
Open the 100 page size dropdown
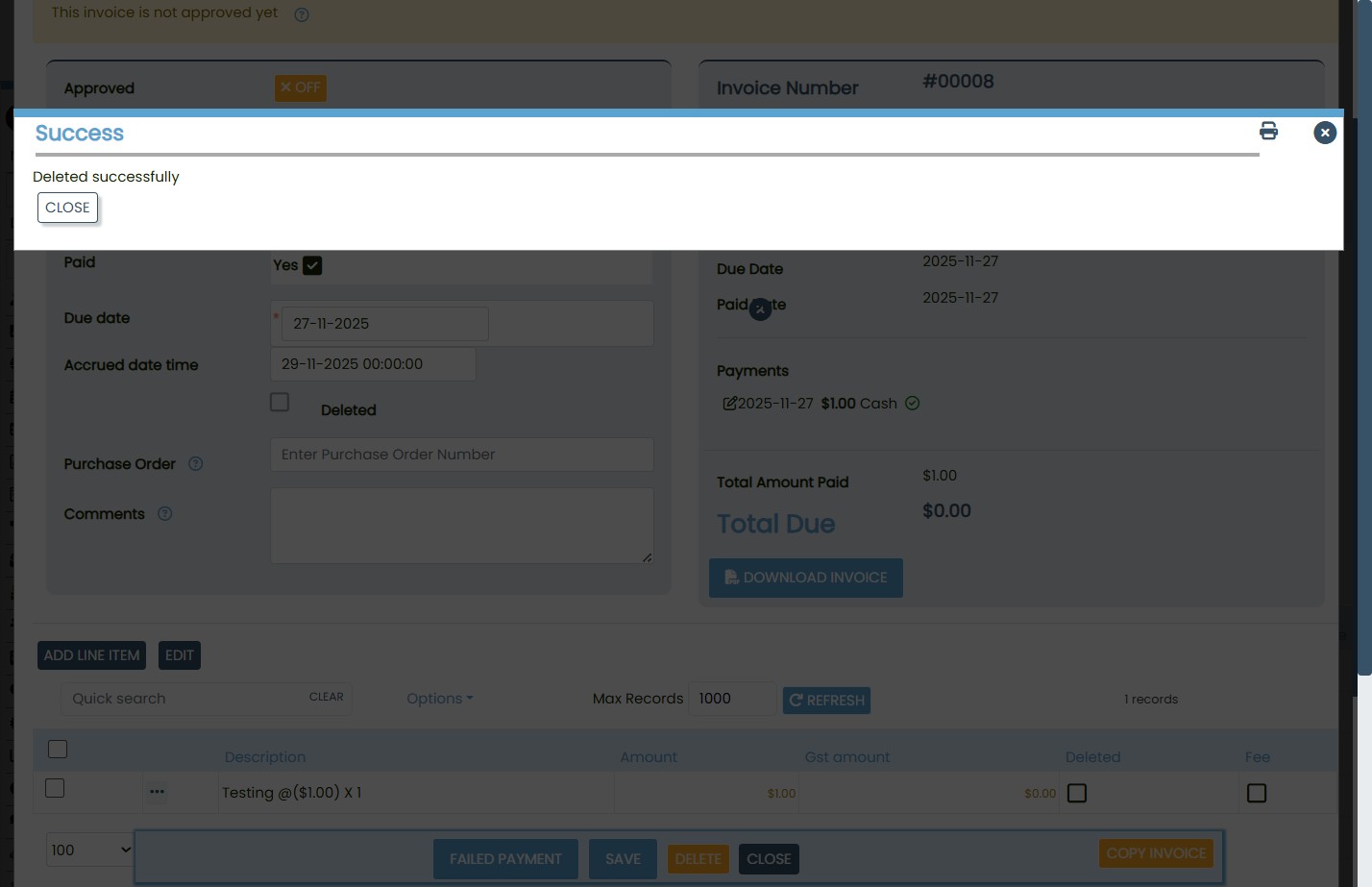[90, 850]
